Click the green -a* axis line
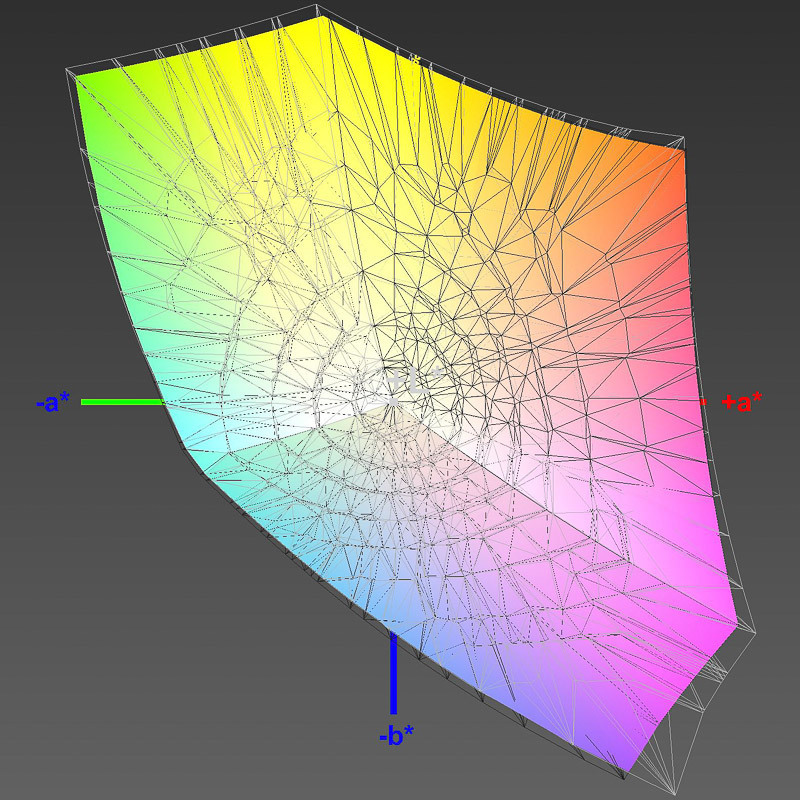Screen dimensions: 800x800 click(x=121, y=402)
